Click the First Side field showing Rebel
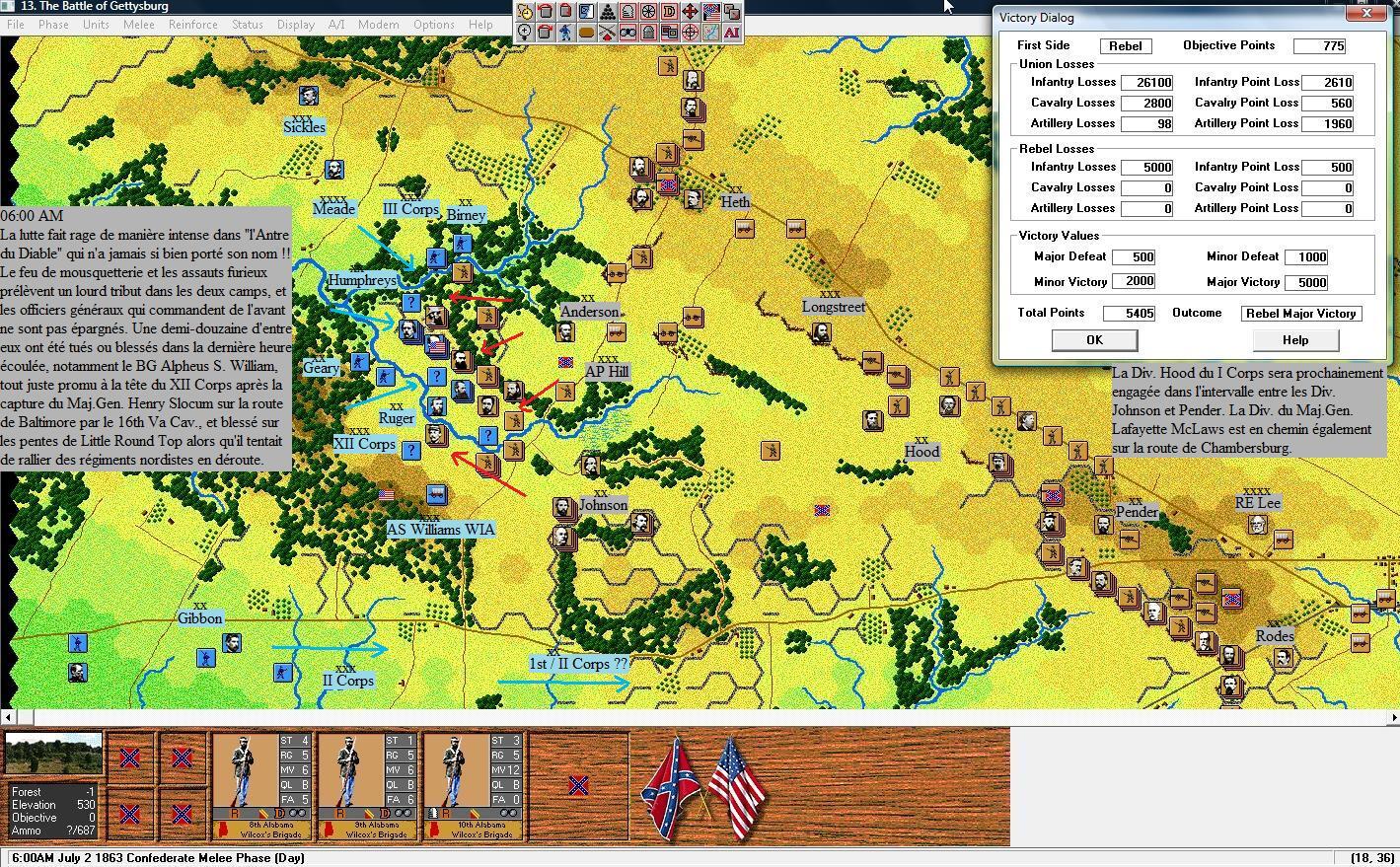 1126,45
